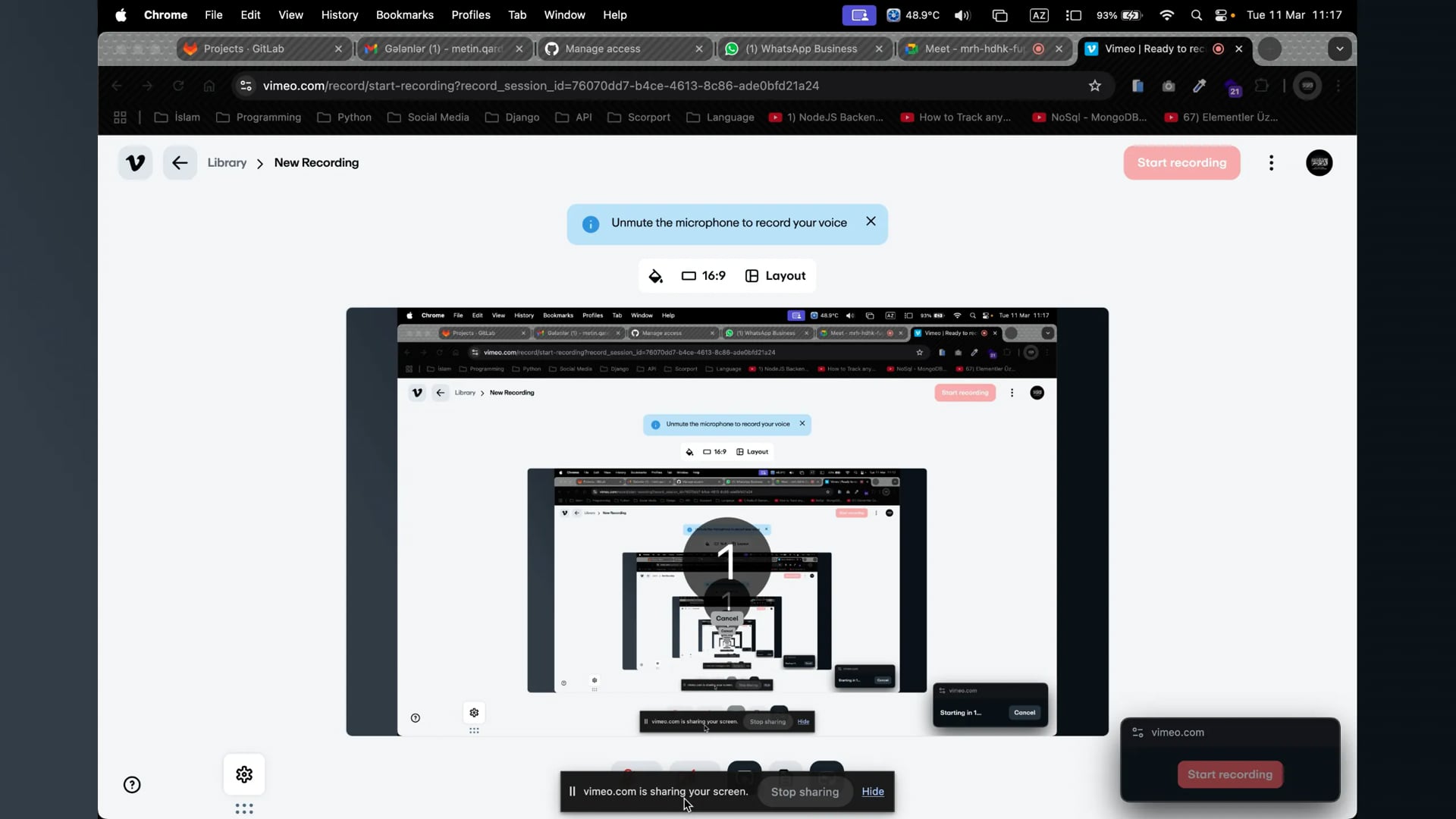Stop sharing the screen
The width and height of the screenshot is (1456, 819).
click(805, 792)
